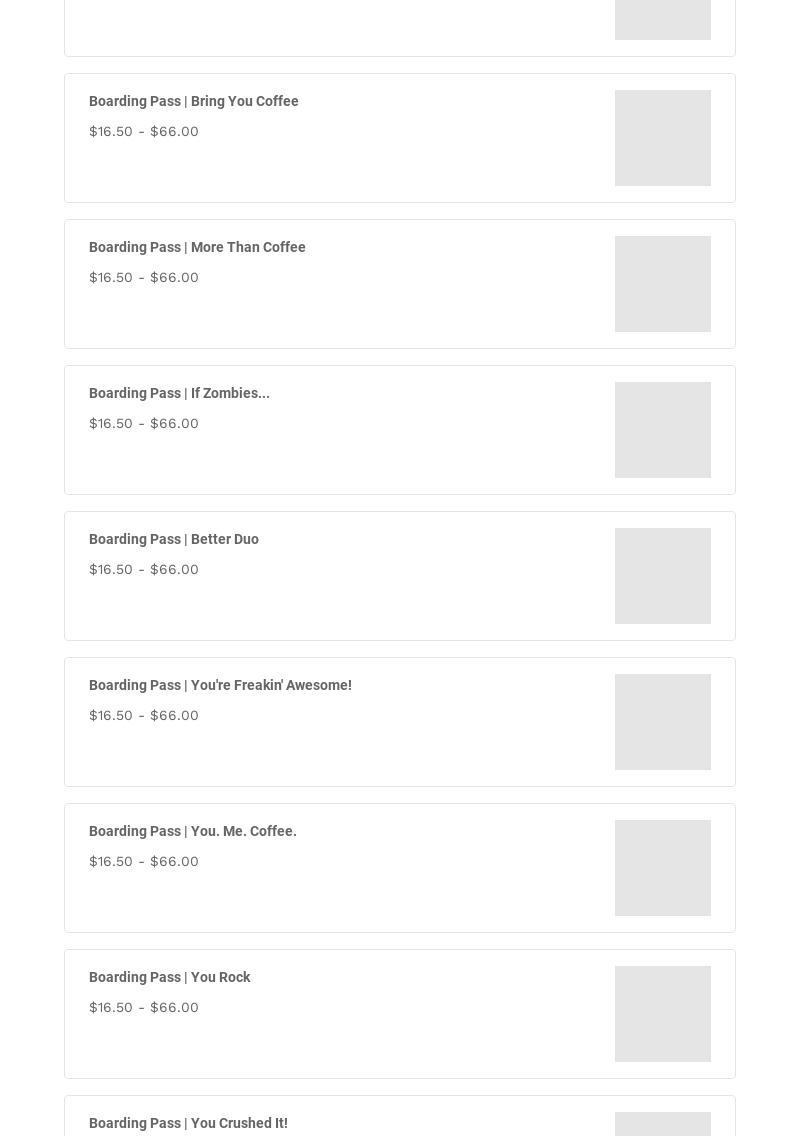Screen dimensions: 800x1136
Task: Open Boarding Pass | Bring You Coffee product
Action: click(x=193, y=101)
